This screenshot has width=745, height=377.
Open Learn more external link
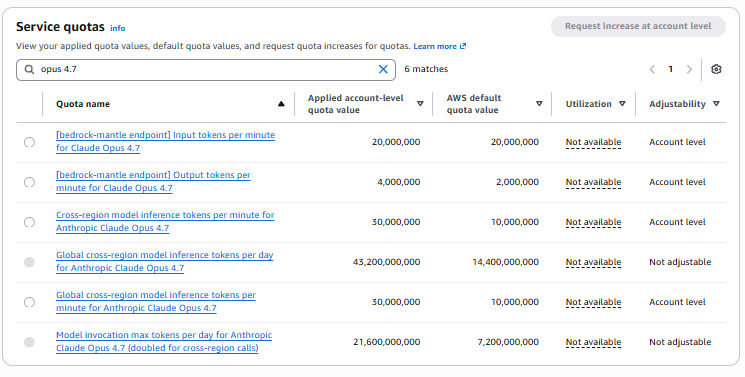point(439,46)
